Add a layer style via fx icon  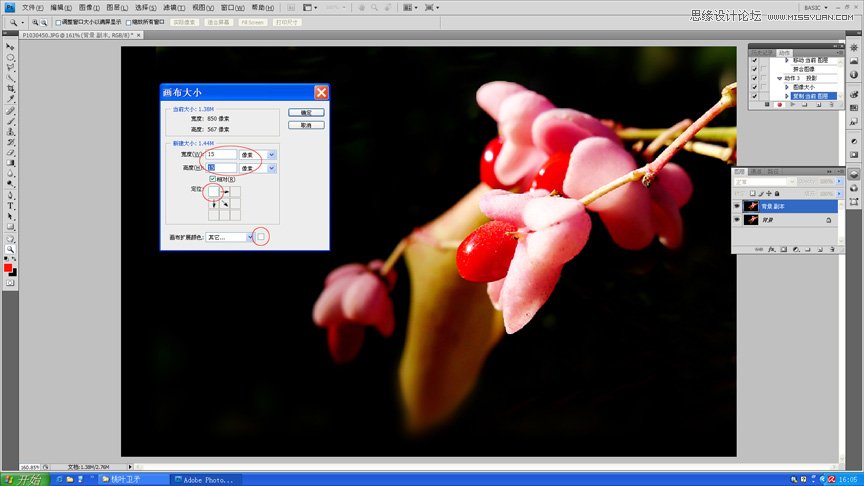(771, 250)
